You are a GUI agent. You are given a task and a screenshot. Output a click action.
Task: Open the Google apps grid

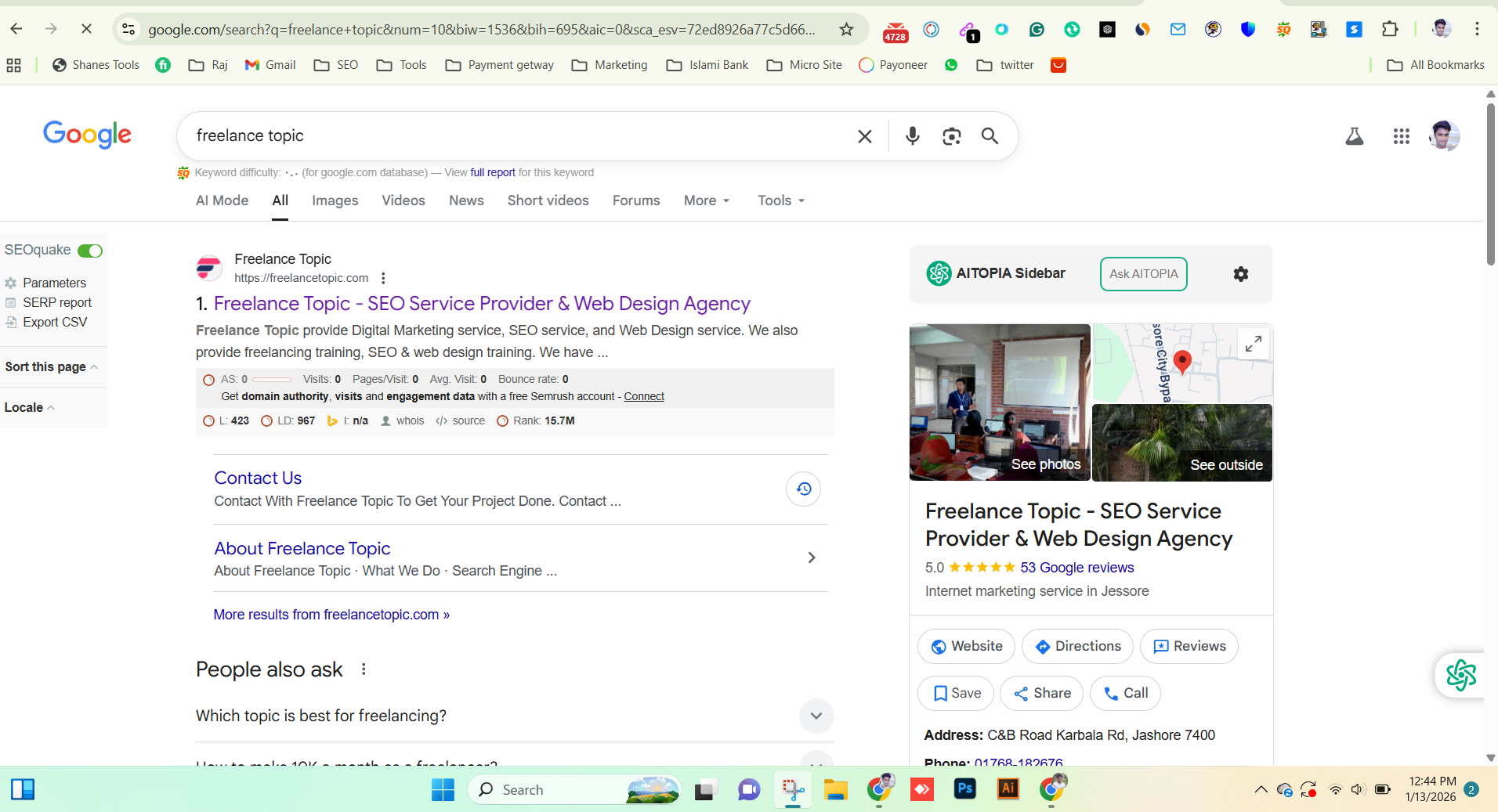[x=1401, y=136]
